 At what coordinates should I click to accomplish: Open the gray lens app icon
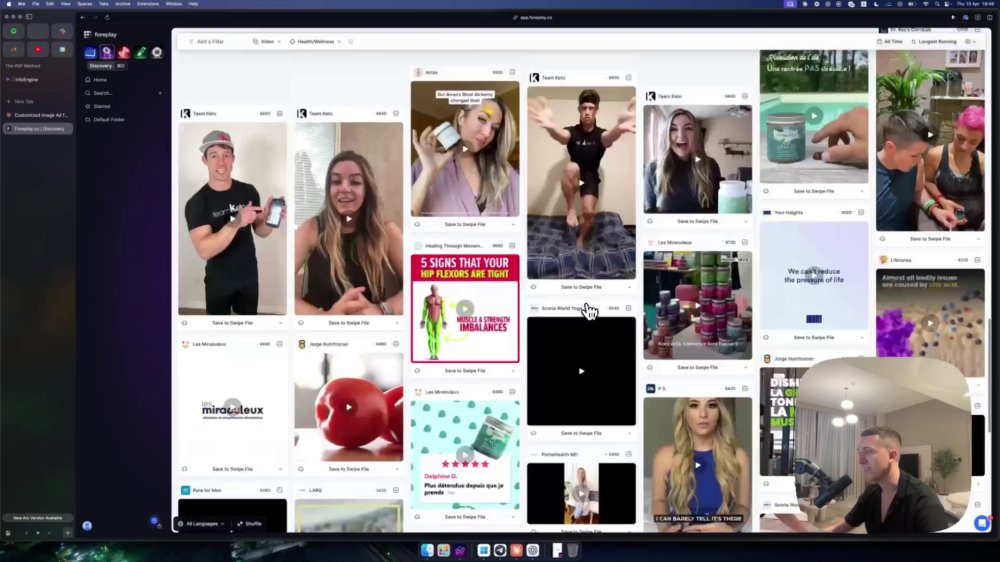click(157, 52)
